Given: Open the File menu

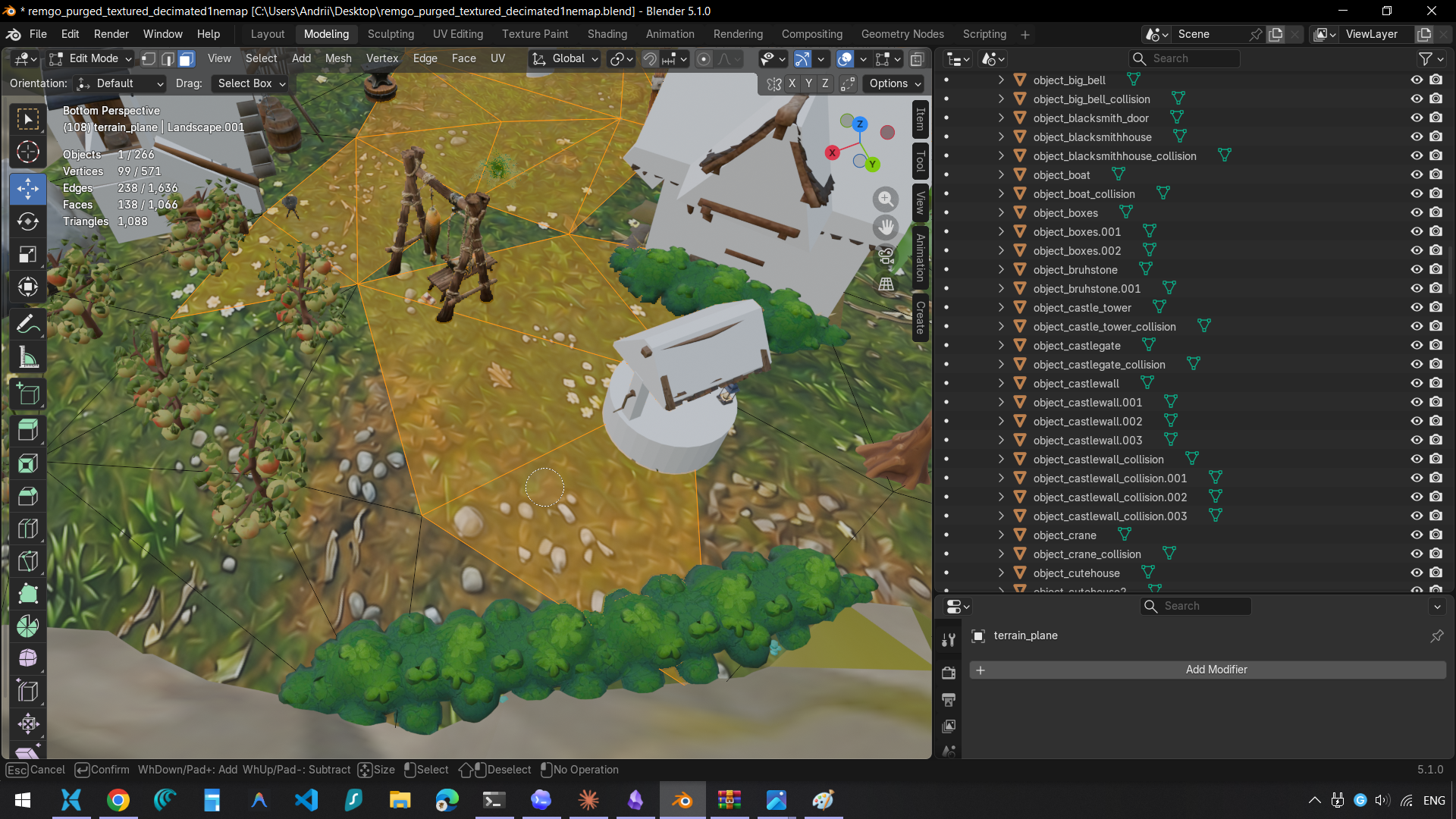Looking at the screenshot, I should (x=38, y=34).
